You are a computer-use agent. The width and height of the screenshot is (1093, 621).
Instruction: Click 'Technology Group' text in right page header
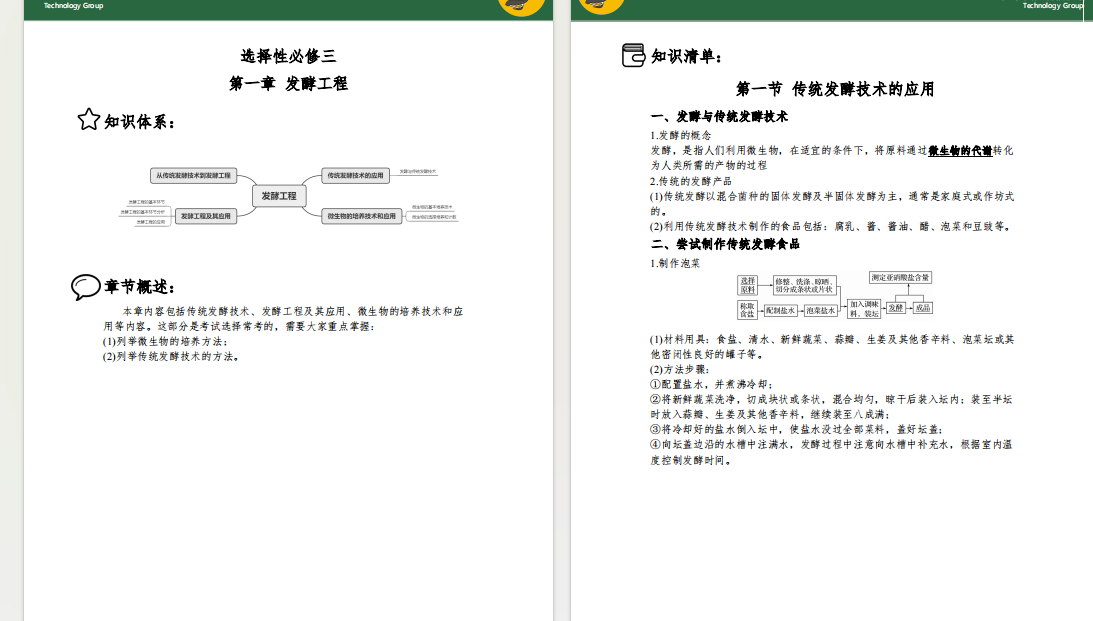pyautogui.click(x=1053, y=6)
